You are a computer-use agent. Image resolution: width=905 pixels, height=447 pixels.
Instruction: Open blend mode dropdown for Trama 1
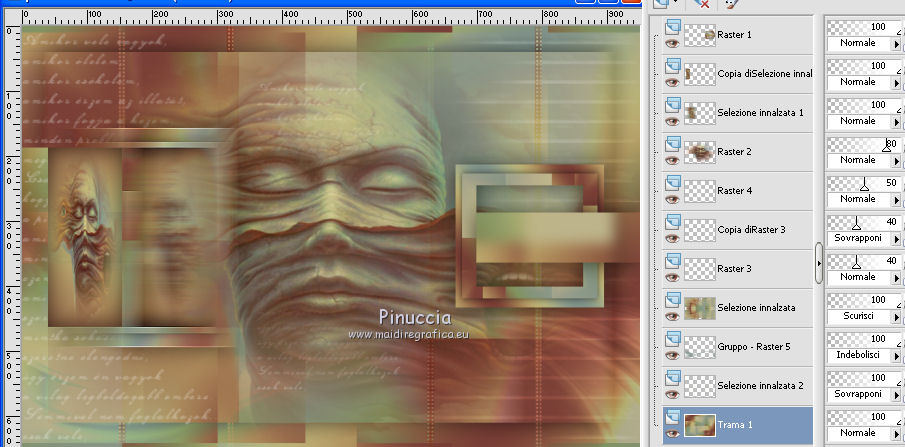coord(896,434)
